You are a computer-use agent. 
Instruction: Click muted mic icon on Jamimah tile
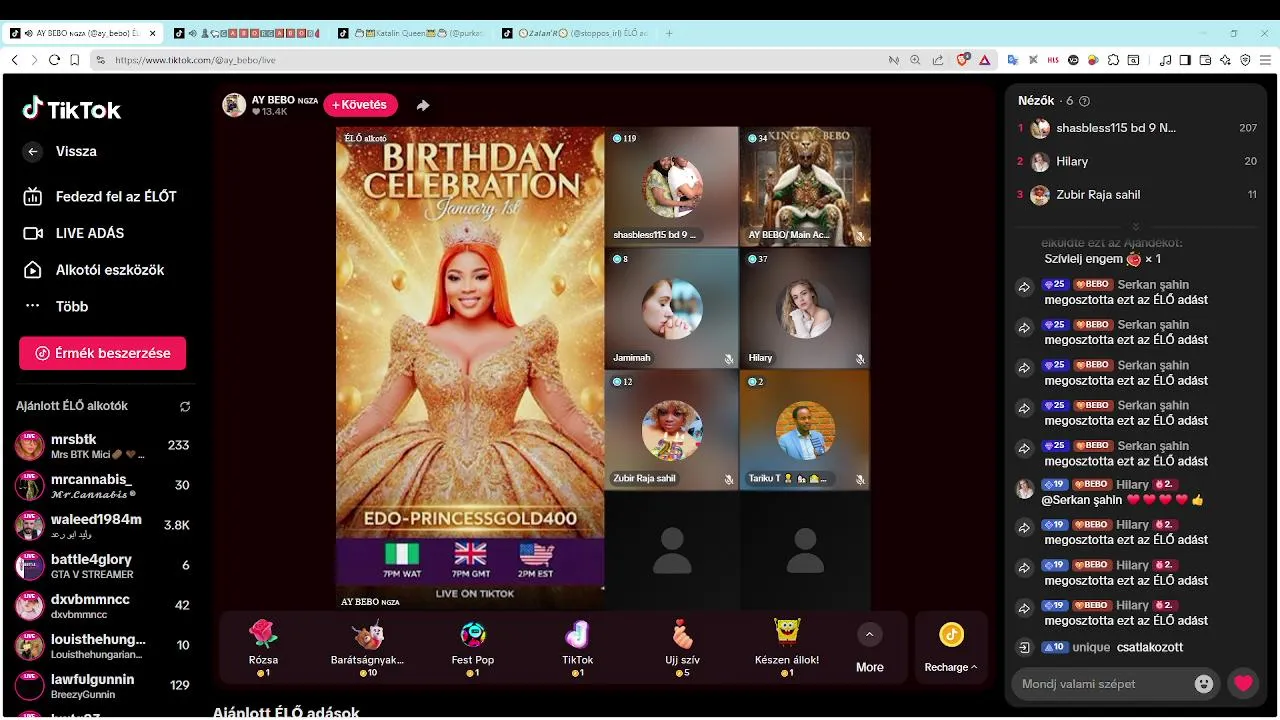tap(729, 359)
